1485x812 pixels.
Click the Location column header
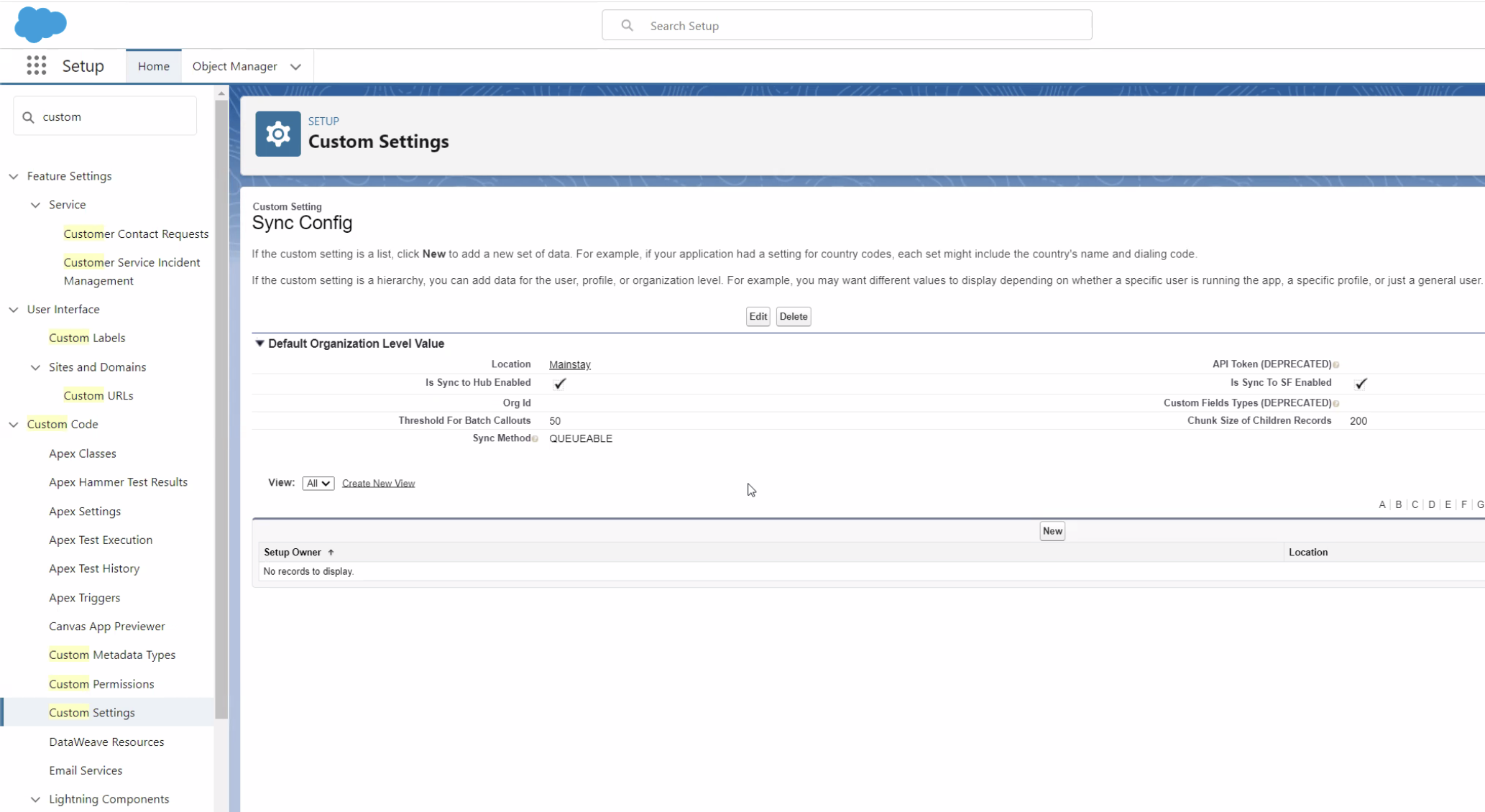pyautogui.click(x=1307, y=553)
